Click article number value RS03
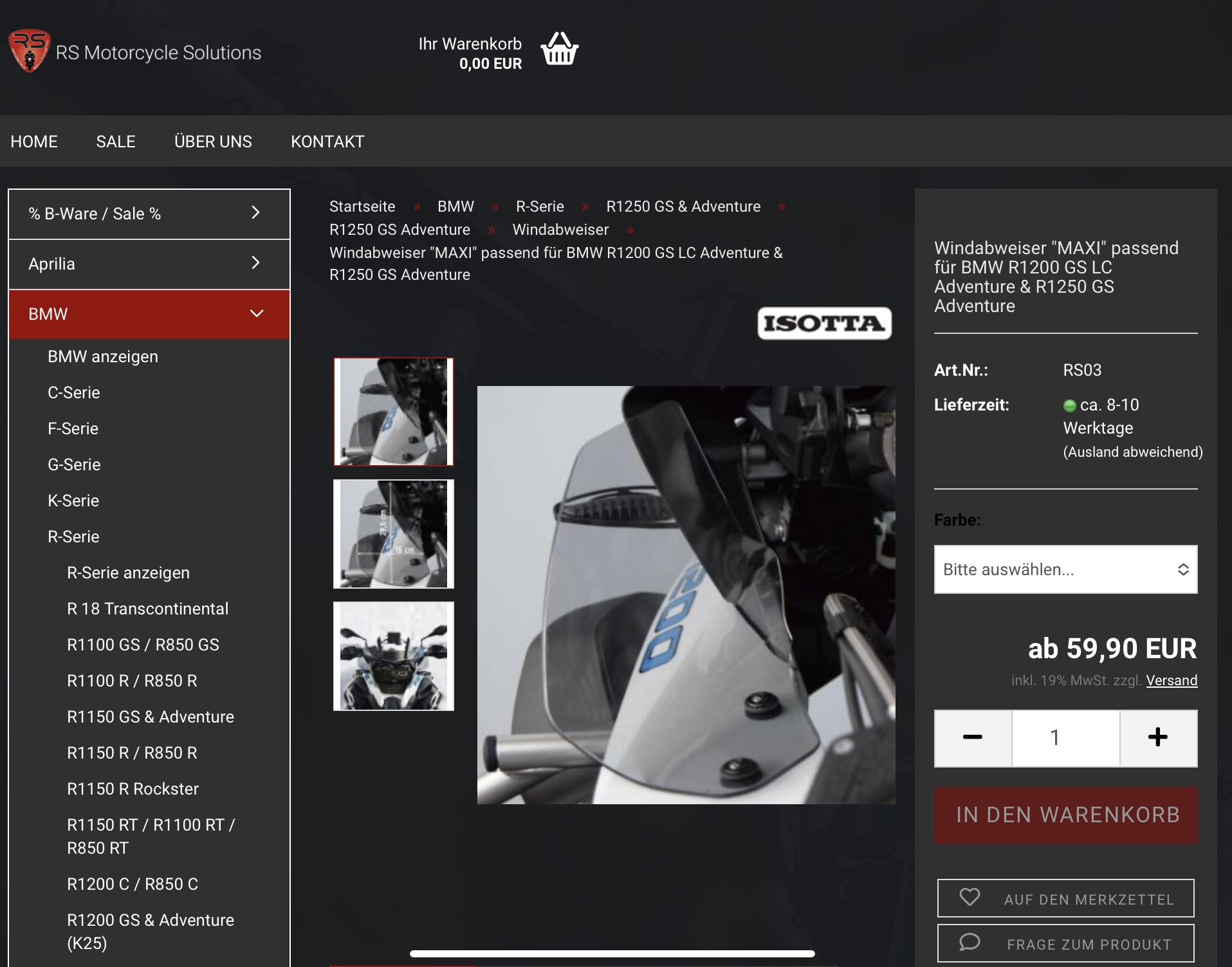The image size is (1232, 967). [x=1082, y=370]
